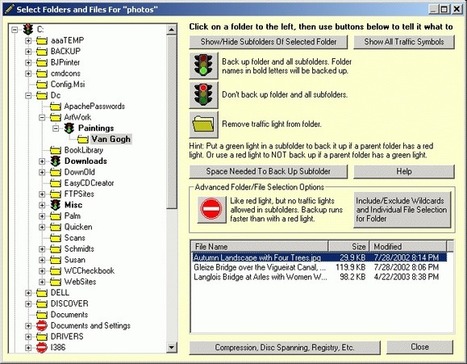Select the BJPrinter folder label
Screen dimensions: 467x364
click(65, 62)
